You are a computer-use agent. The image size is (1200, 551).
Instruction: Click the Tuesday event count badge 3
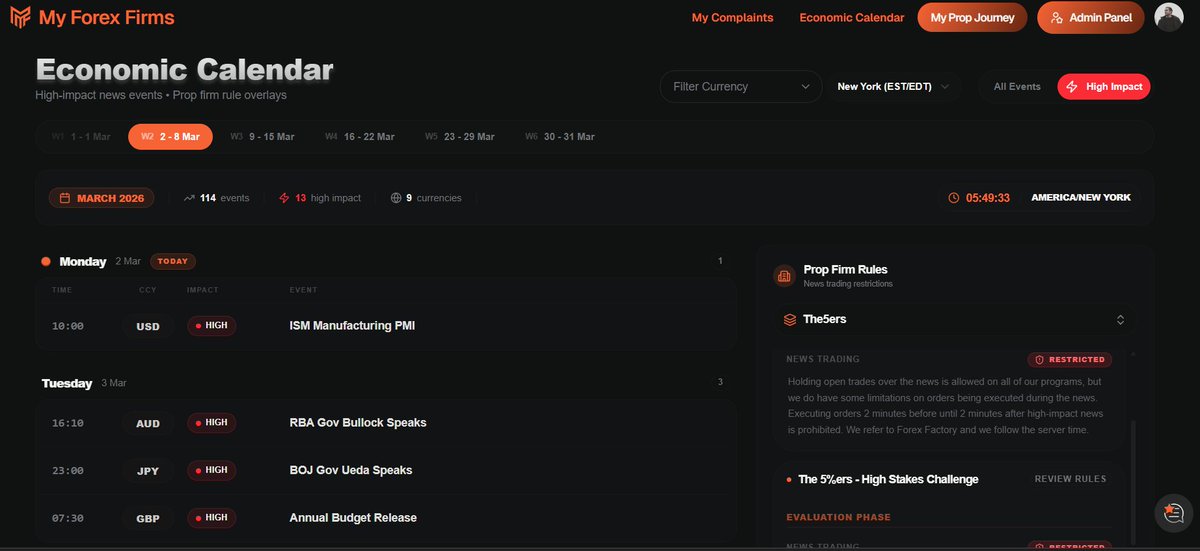coord(720,382)
